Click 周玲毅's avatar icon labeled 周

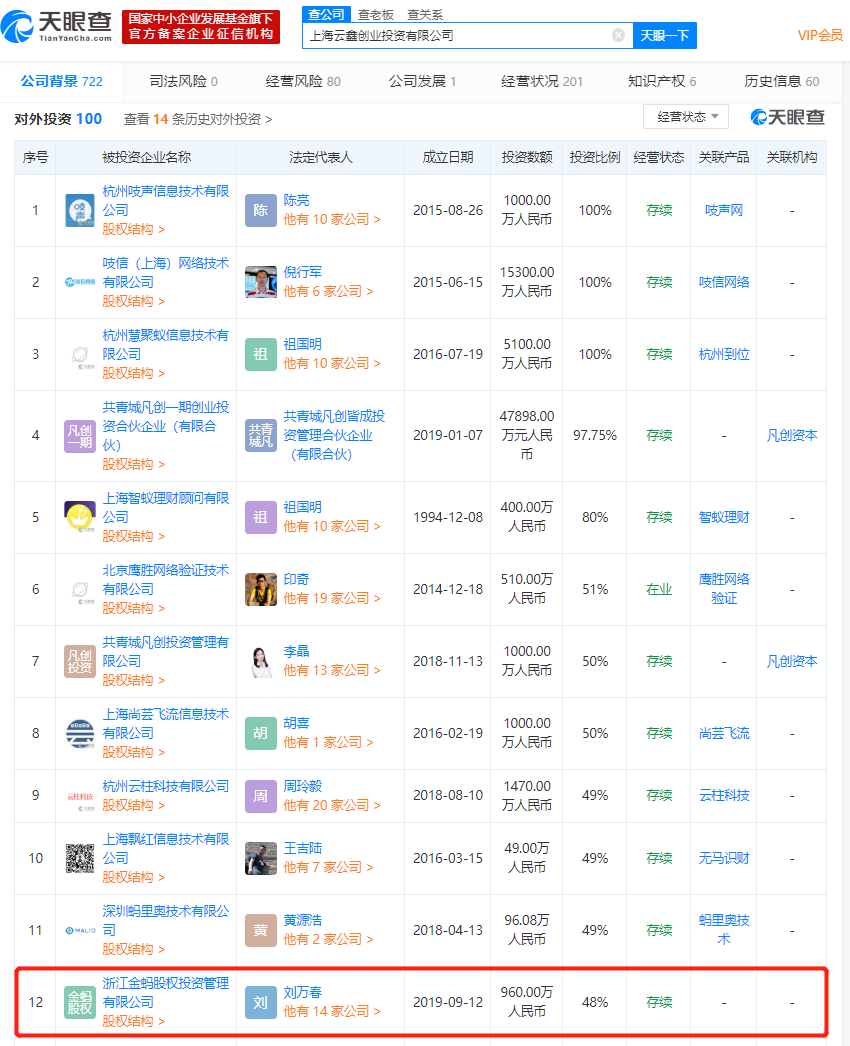tap(261, 796)
